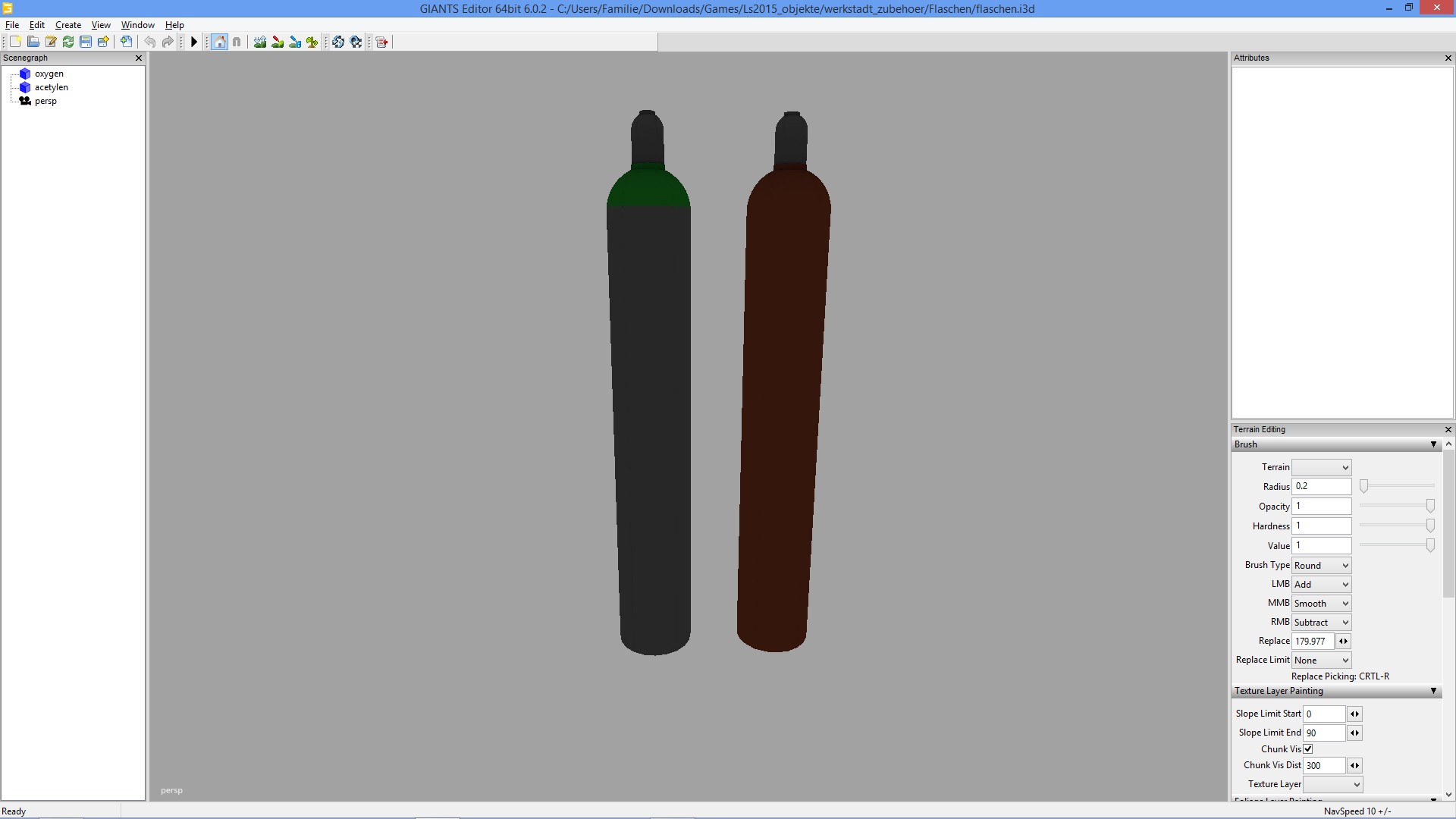Save the scene with the floppy icon

(x=86, y=42)
